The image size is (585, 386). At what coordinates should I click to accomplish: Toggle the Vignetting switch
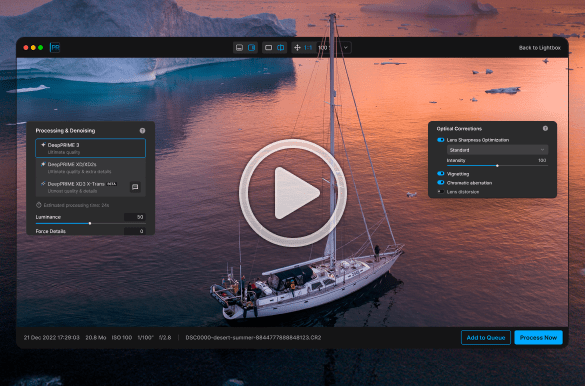[x=441, y=173]
